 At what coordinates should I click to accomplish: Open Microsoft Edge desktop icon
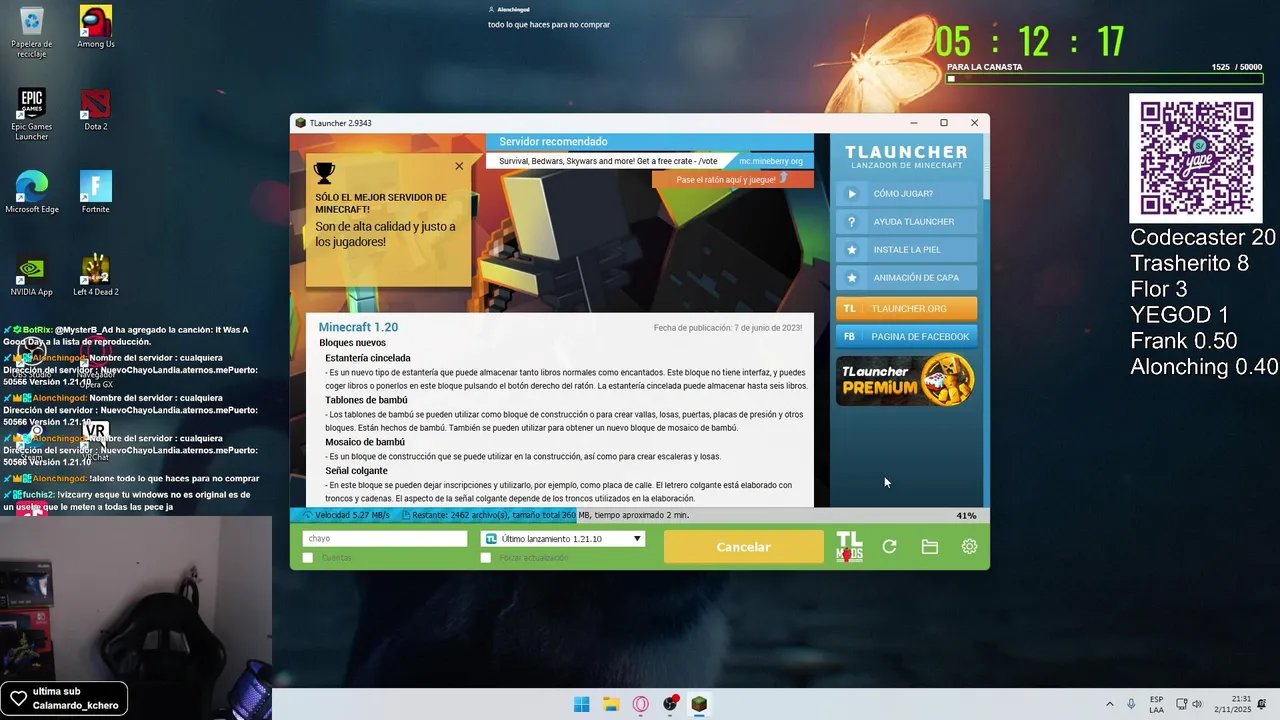click(32, 192)
